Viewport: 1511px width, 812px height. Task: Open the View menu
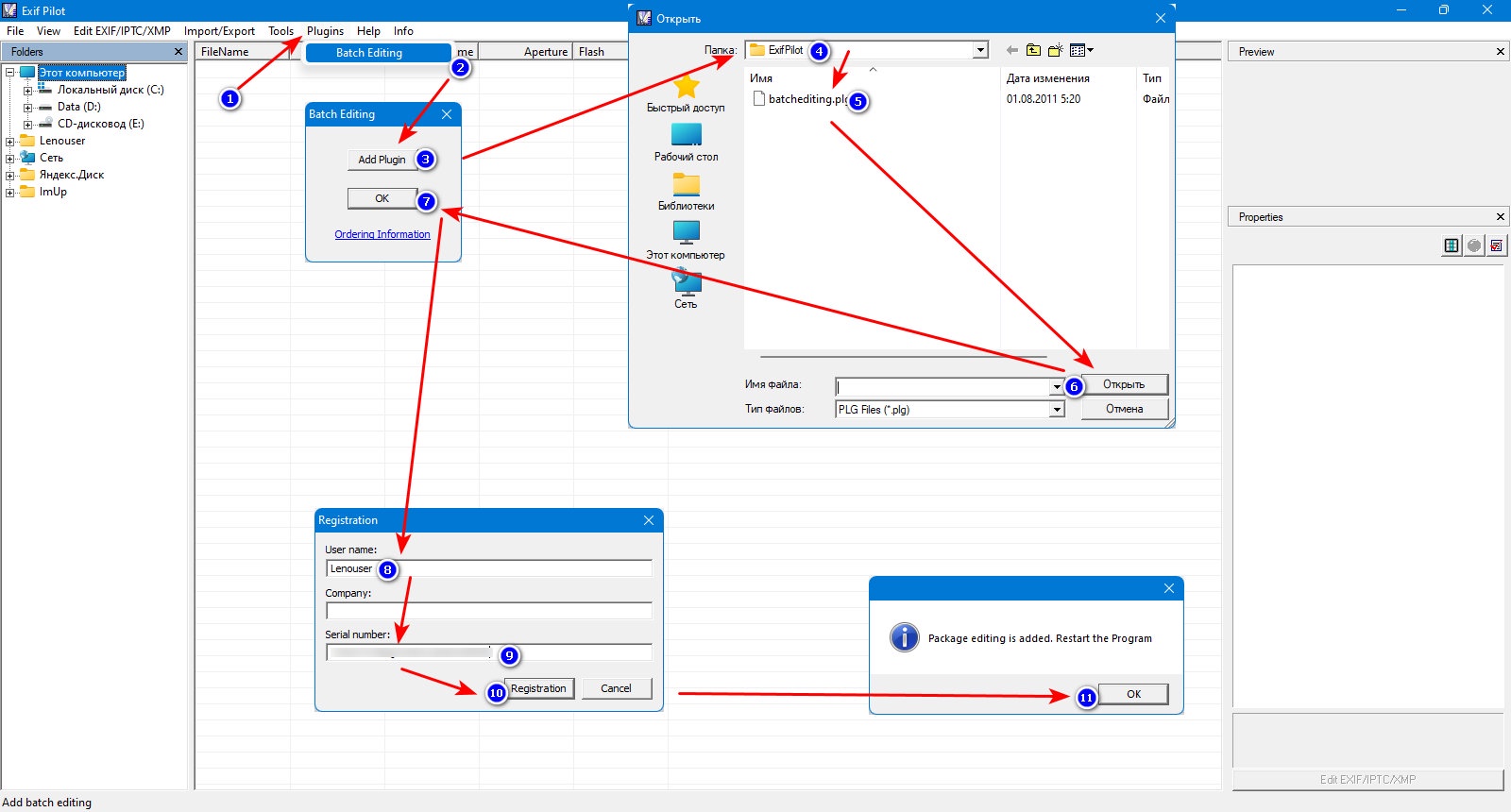48,31
